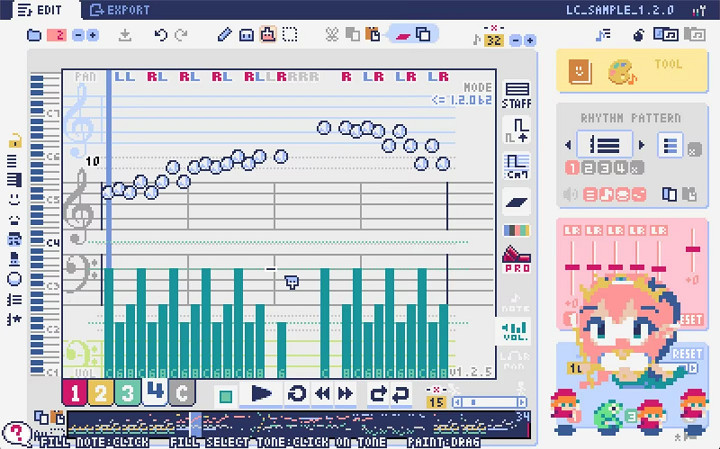Increase note length with plus beside 32
720x449 pixels.
[x=530, y=40]
